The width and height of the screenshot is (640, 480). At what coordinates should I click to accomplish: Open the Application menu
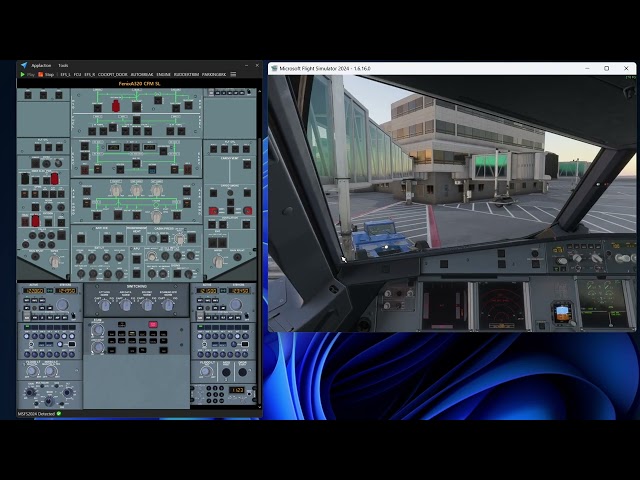tap(41, 65)
